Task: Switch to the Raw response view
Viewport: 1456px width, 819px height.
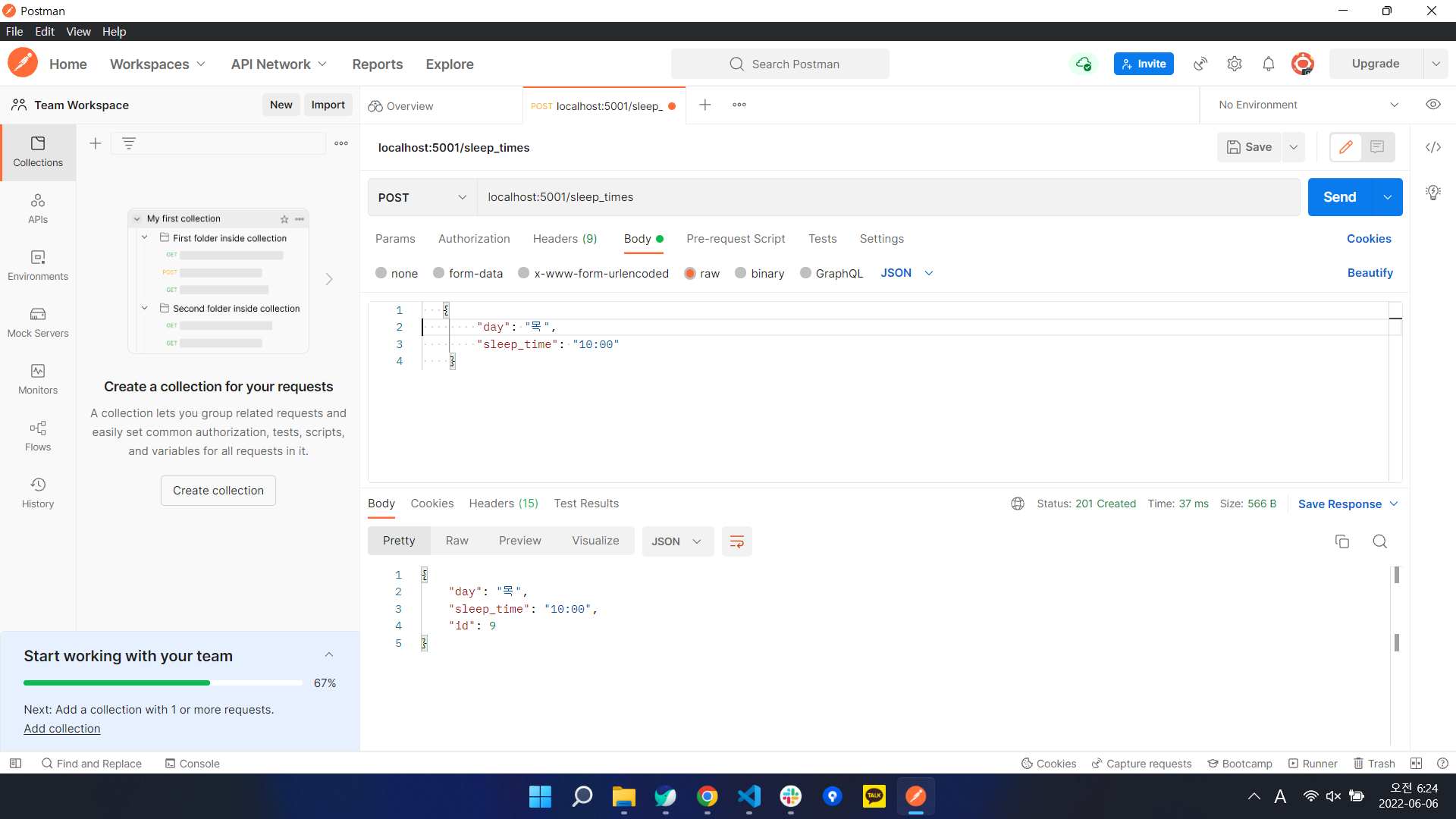Action: pyautogui.click(x=457, y=541)
